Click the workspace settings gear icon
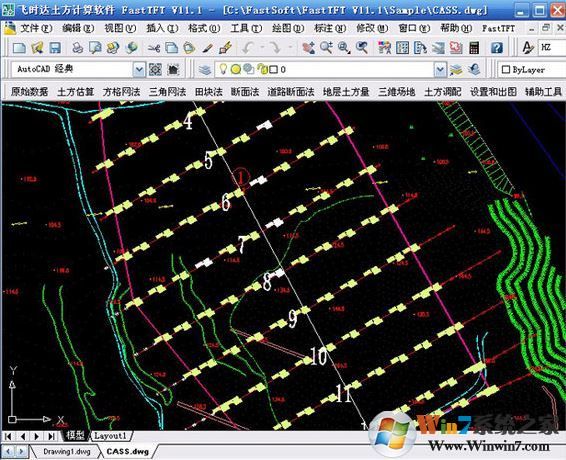 [155, 69]
